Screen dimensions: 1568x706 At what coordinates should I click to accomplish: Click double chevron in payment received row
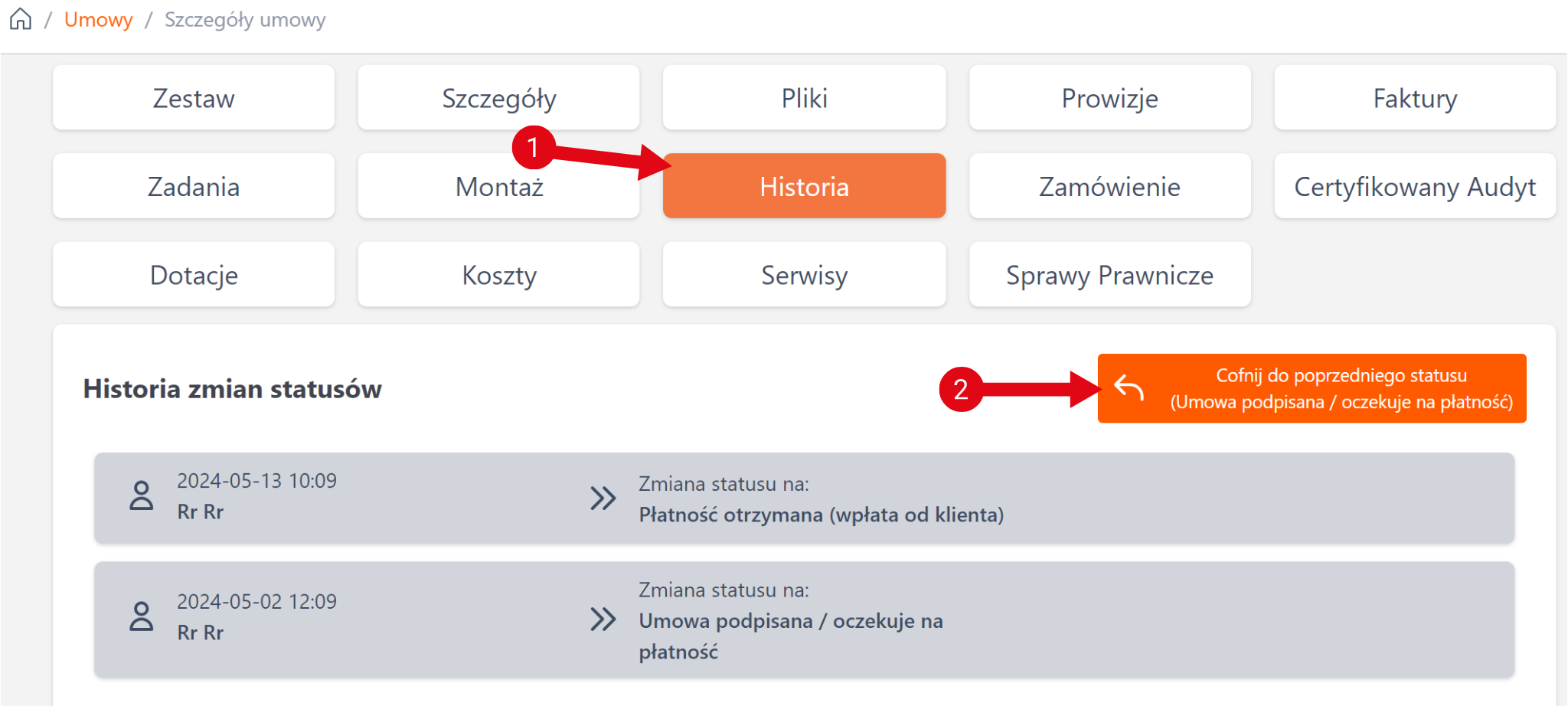coord(603,498)
